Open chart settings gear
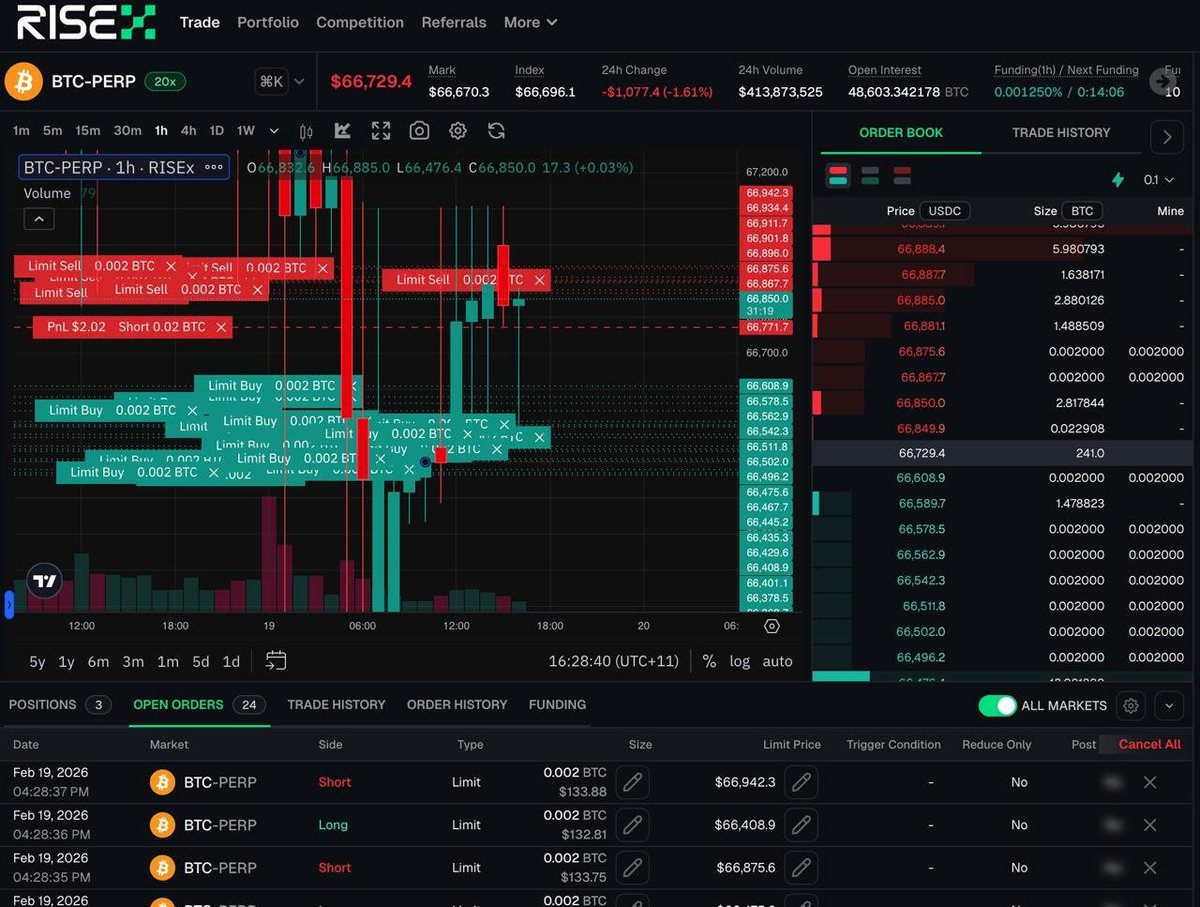This screenshot has width=1200, height=907. click(458, 131)
